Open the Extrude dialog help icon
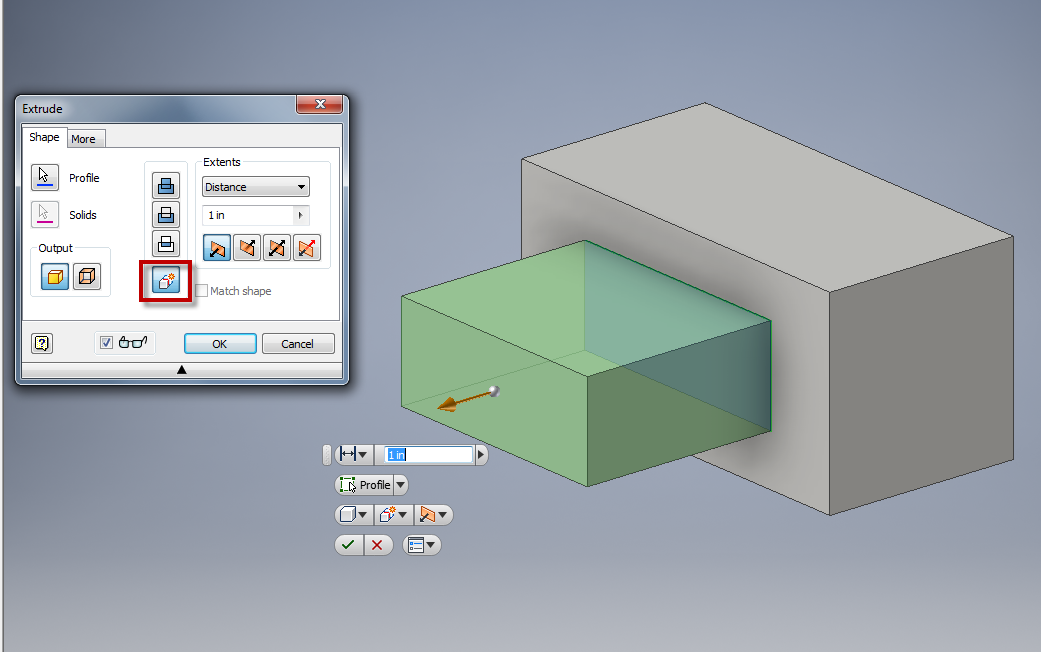Viewport: 1041px width, 652px height. (42, 343)
